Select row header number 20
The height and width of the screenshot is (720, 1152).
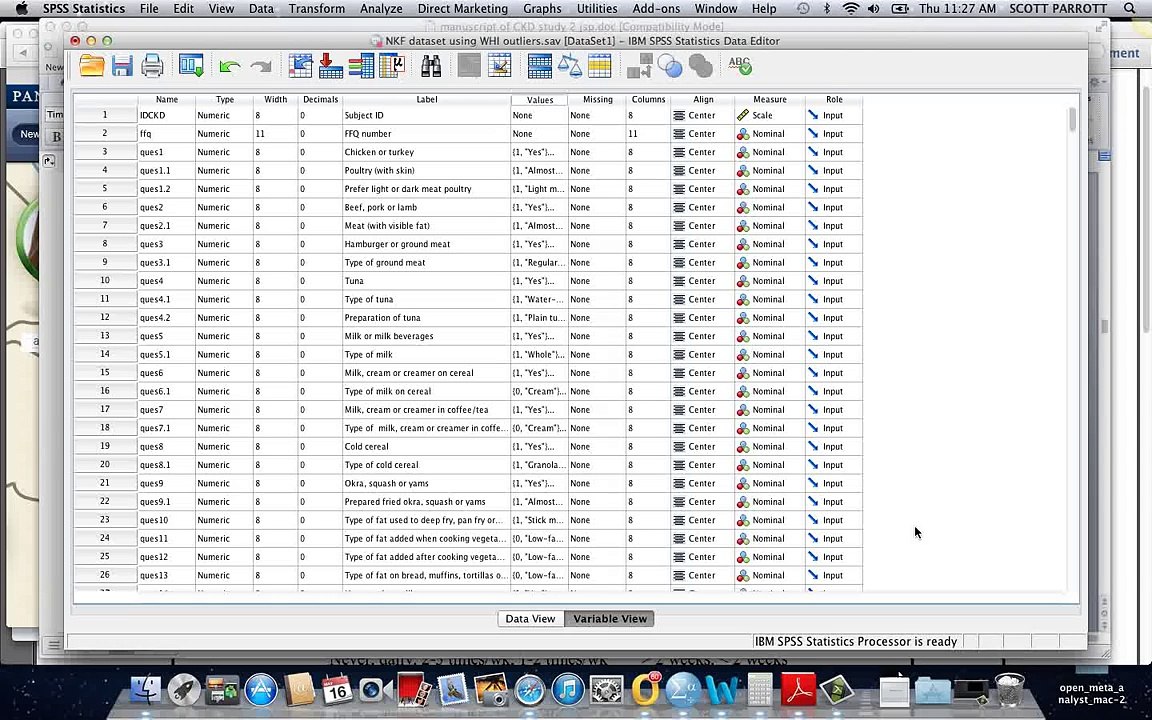point(105,464)
